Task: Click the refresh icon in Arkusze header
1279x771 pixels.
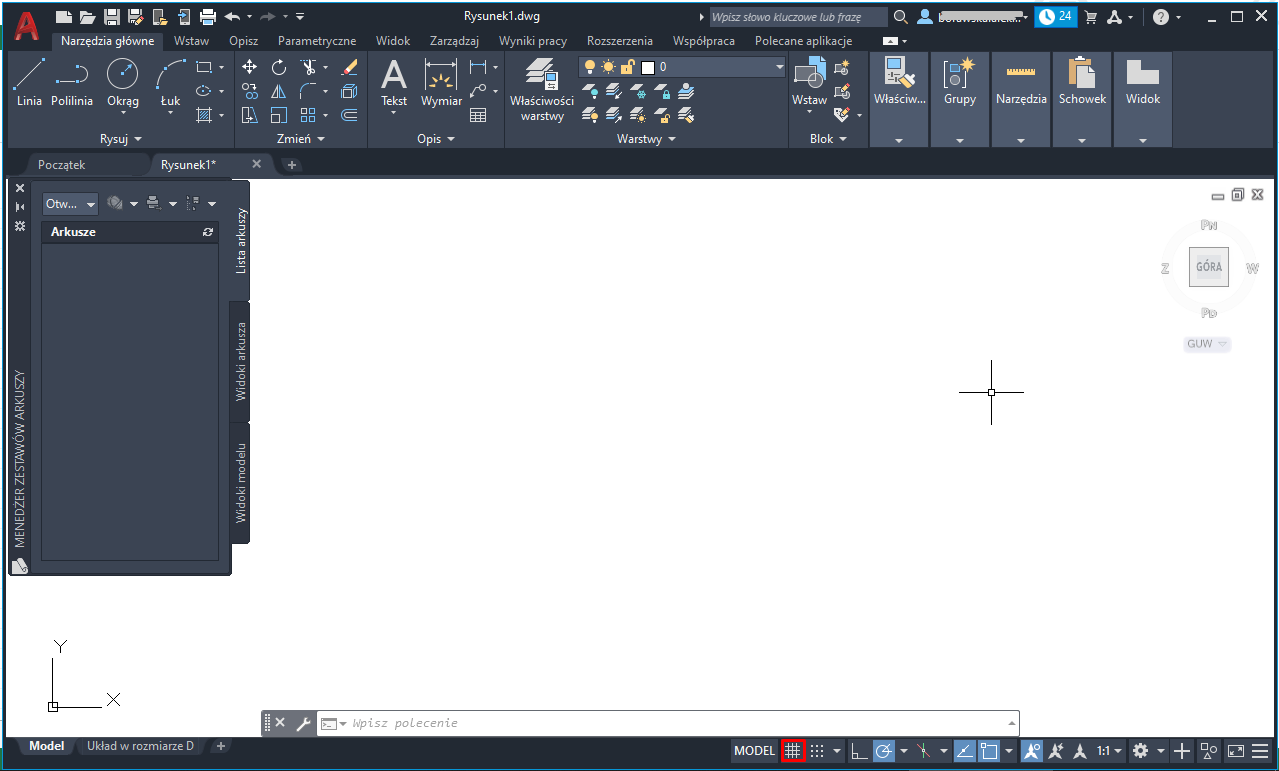Action: coord(208,232)
